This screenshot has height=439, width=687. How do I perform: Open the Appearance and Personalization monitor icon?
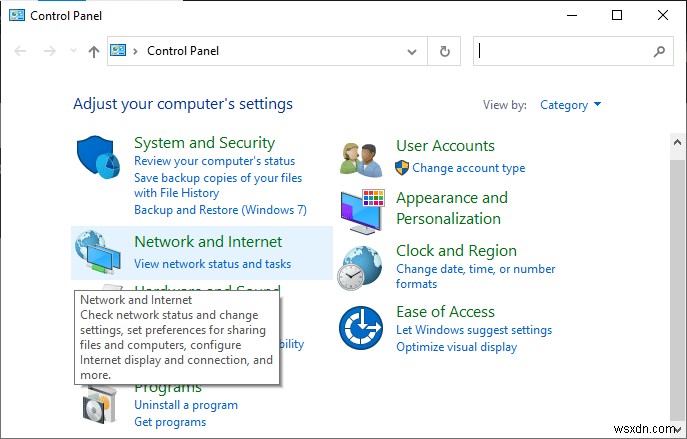coord(360,209)
